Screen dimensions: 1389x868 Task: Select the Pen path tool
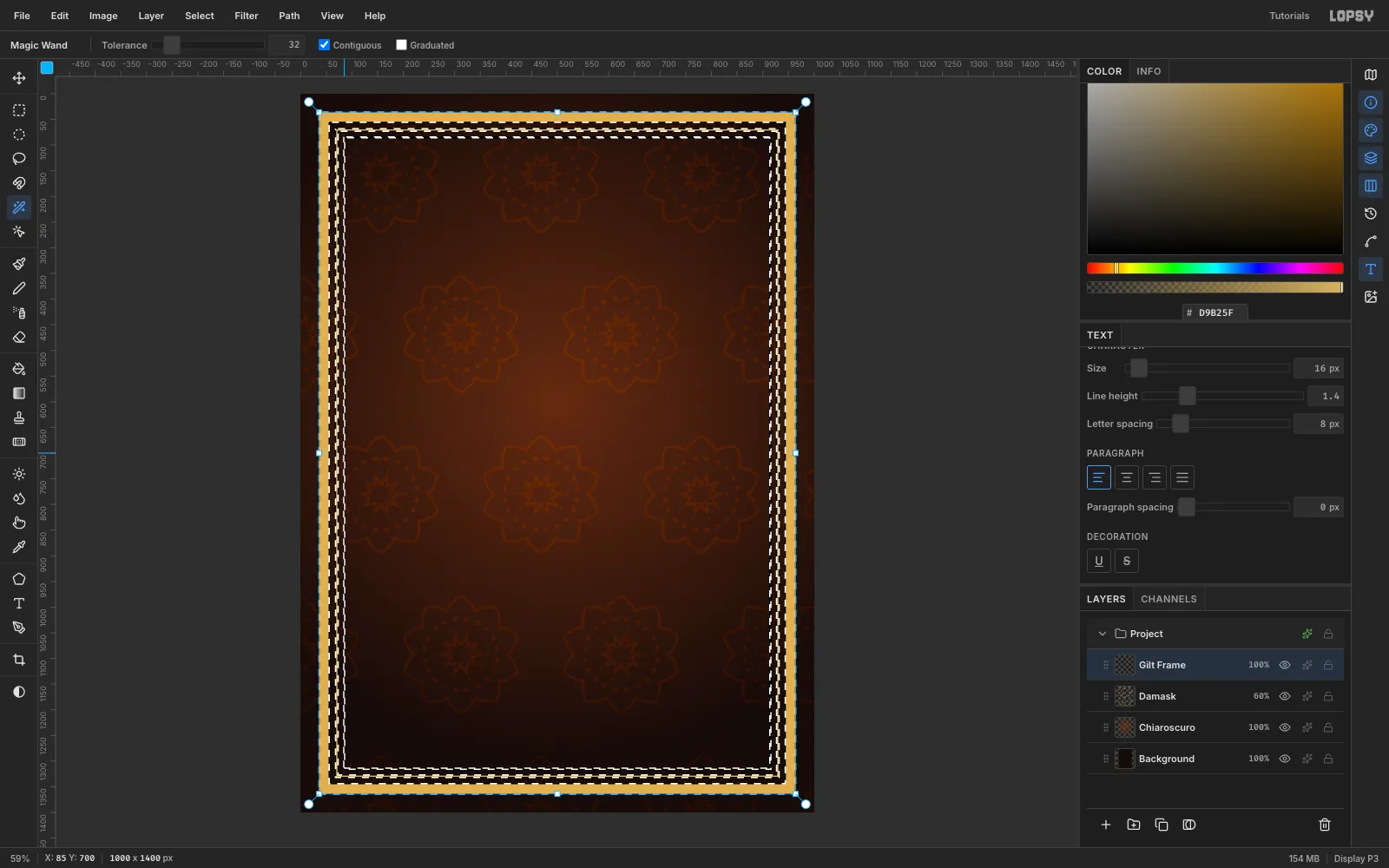point(19,628)
